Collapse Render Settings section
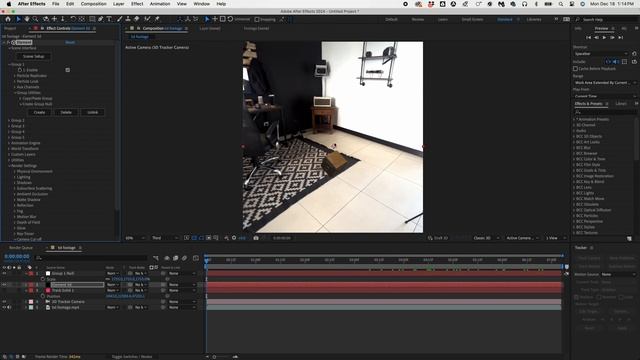The width and height of the screenshot is (640, 360). (9, 166)
